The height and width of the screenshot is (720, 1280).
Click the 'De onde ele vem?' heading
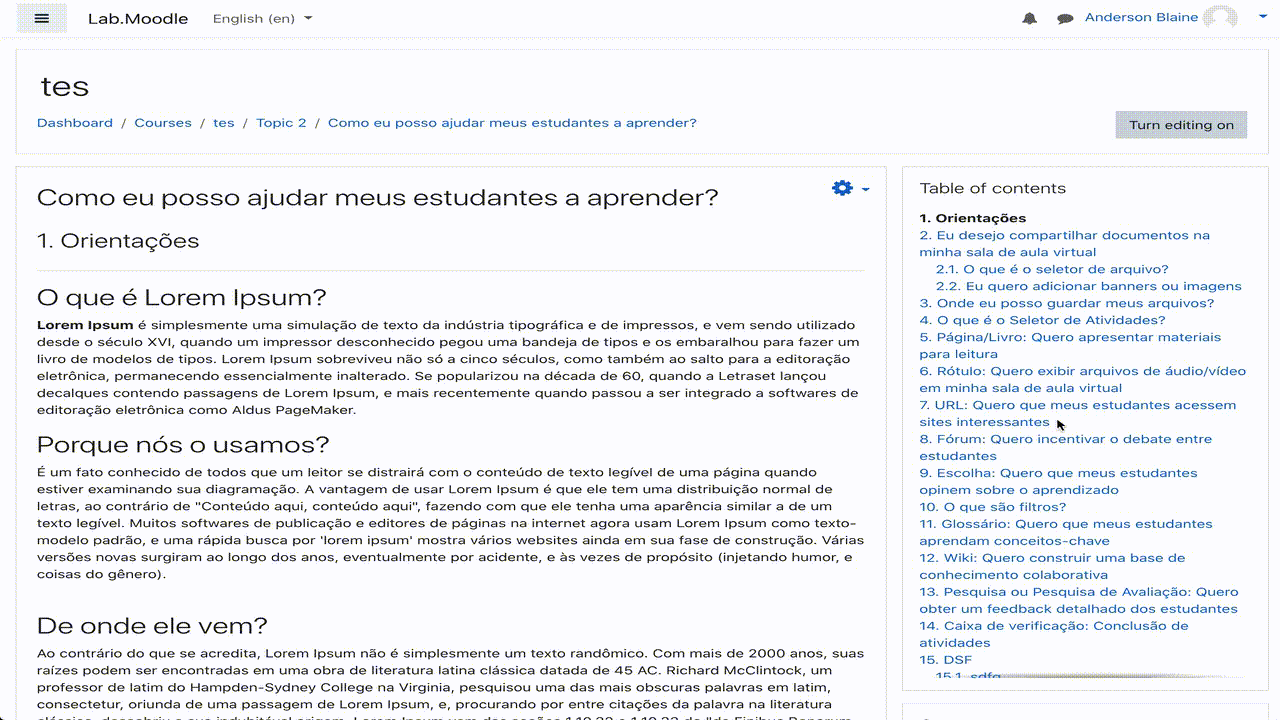(152, 626)
